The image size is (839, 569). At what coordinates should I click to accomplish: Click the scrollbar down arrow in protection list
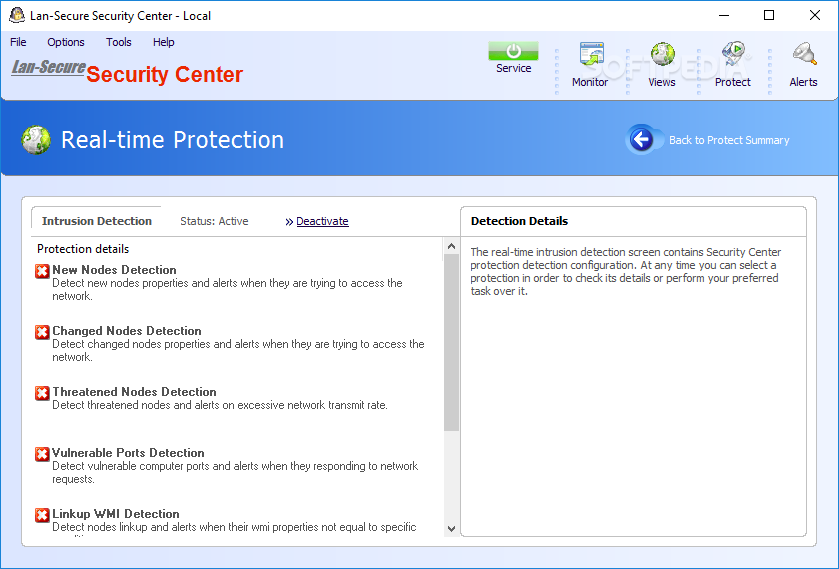(451, 528)
